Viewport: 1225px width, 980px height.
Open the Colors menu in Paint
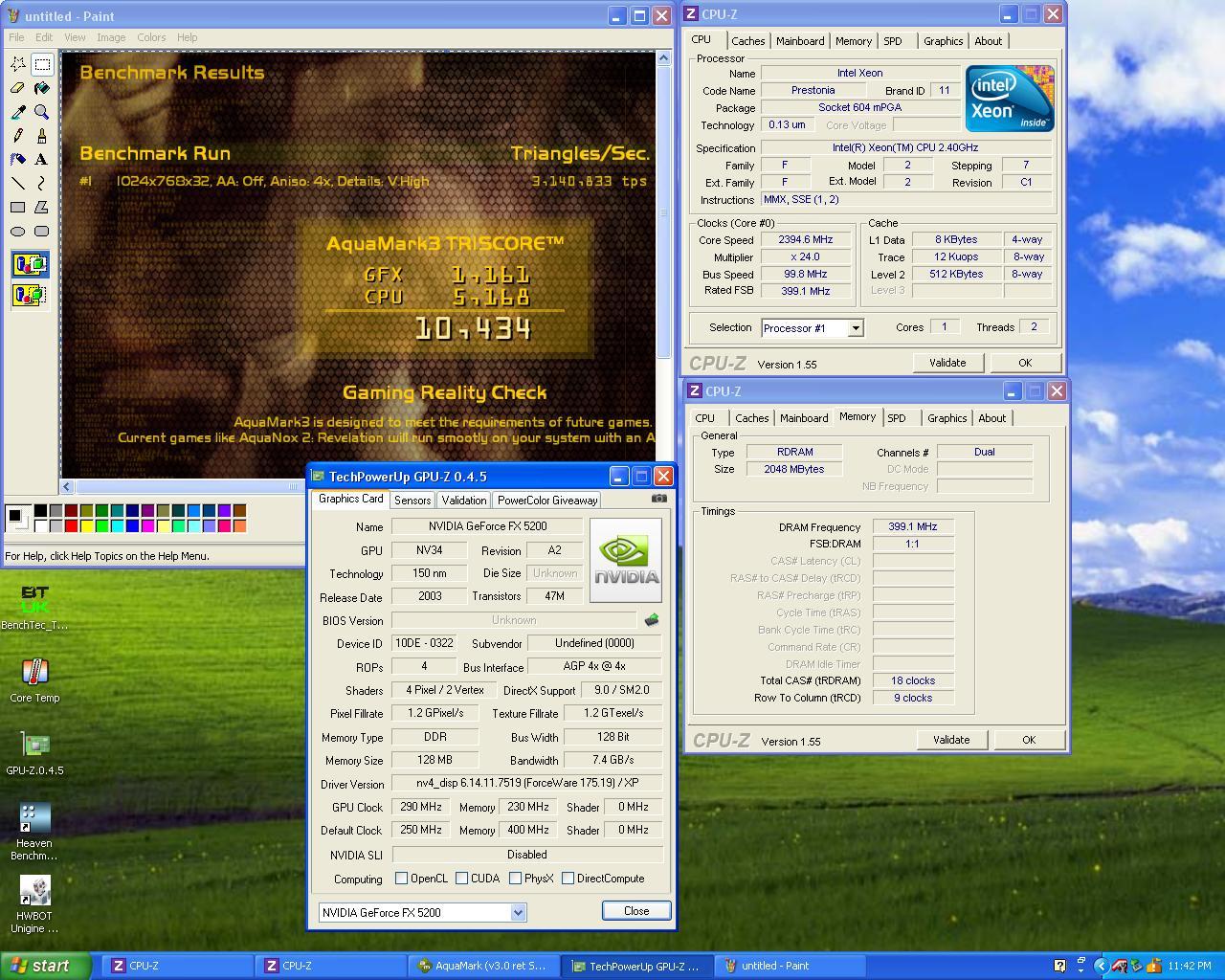[x=151, y=37]
